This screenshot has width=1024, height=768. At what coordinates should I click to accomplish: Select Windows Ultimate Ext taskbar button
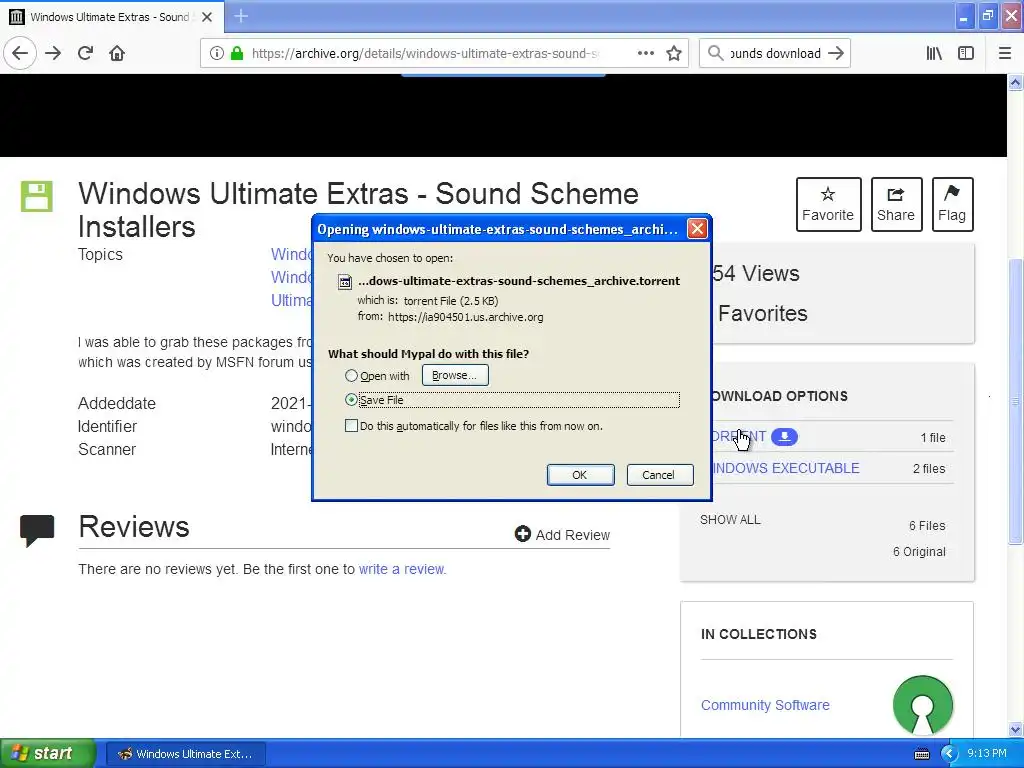point(185,754)
